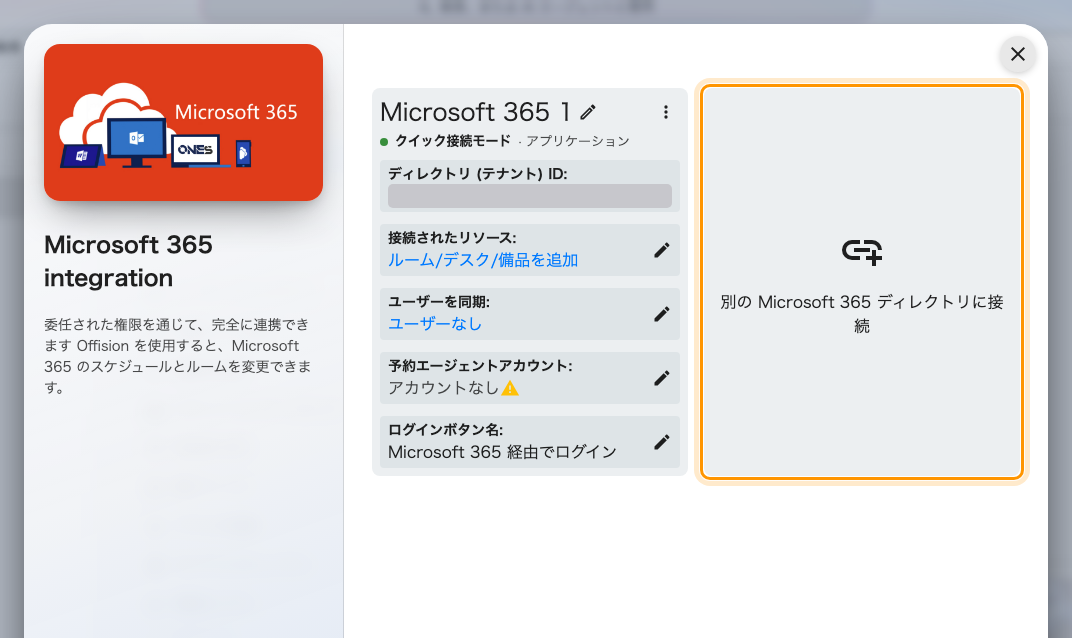Screen dimensions: 1072x638
Task: Click the green クイック接続モード status dot
Action: [384, 142]
